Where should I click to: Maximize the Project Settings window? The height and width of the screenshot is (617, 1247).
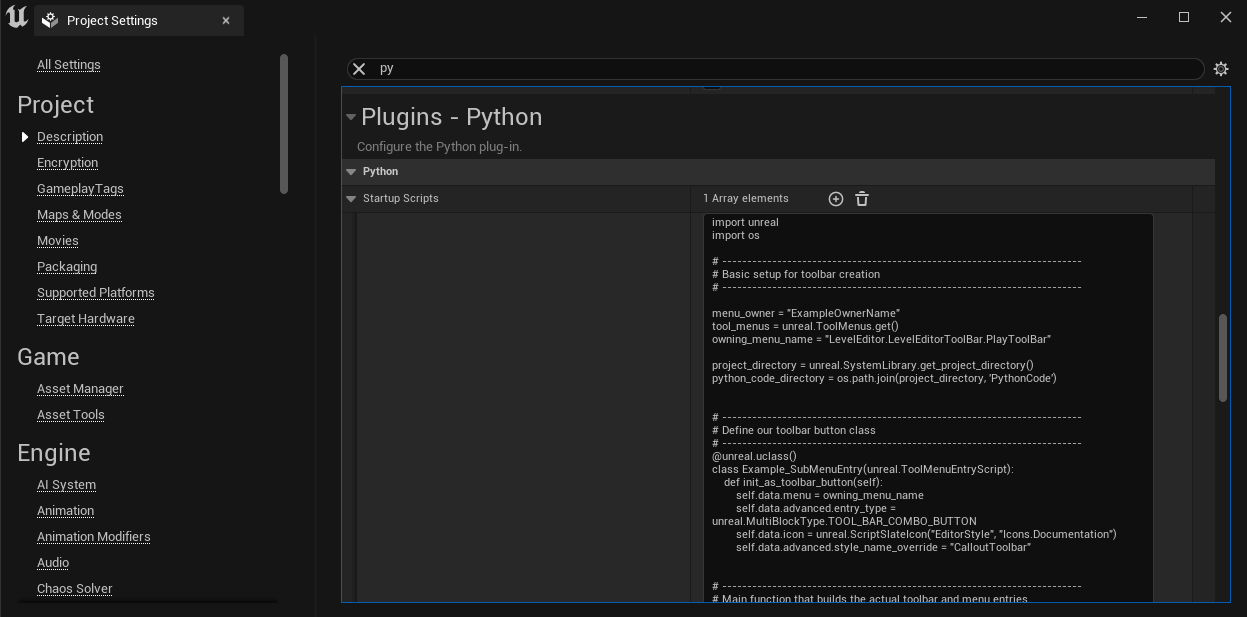(1184, 17)
